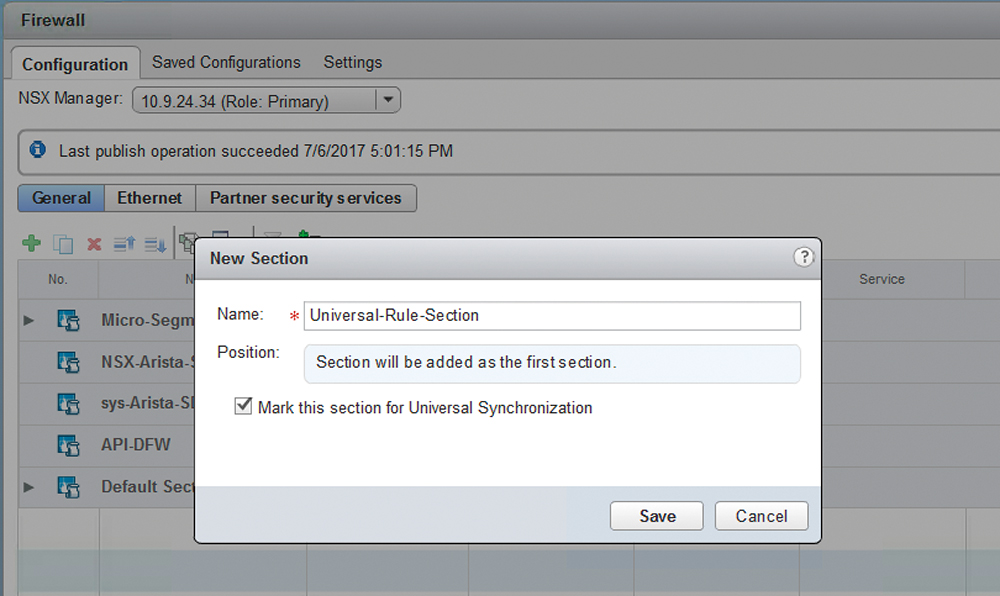Screen dimensions: 1000x596
Task: Click the move rule up icon
Action: click(124, 243)
